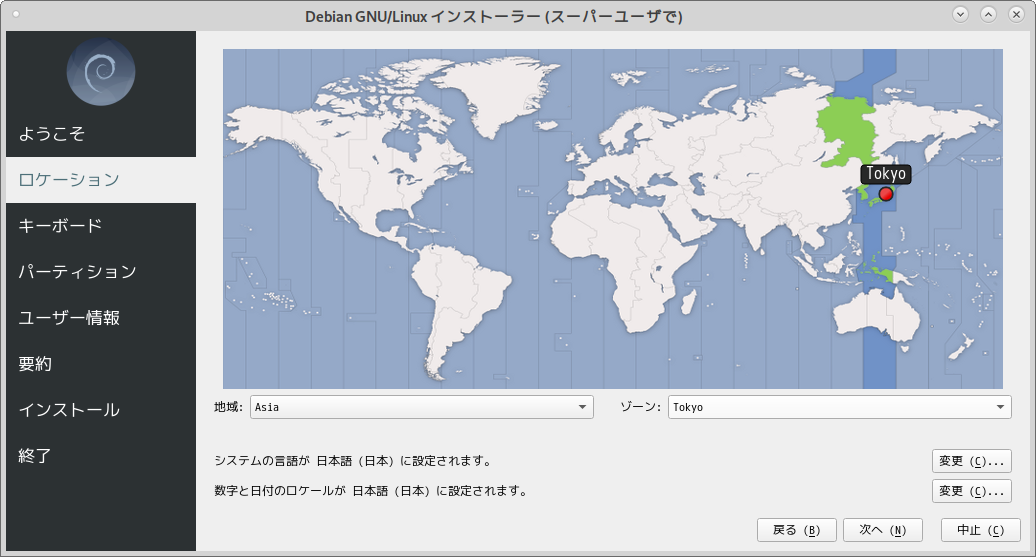This screenshot has height=557, width=1036.
Task: Open the 地域 Asia dropdown
Action: (422, 407)
